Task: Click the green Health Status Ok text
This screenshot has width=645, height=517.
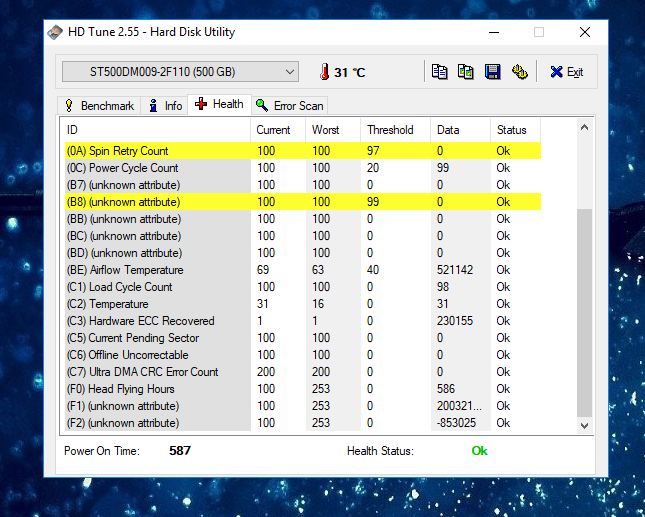Action: click(479, 451)
